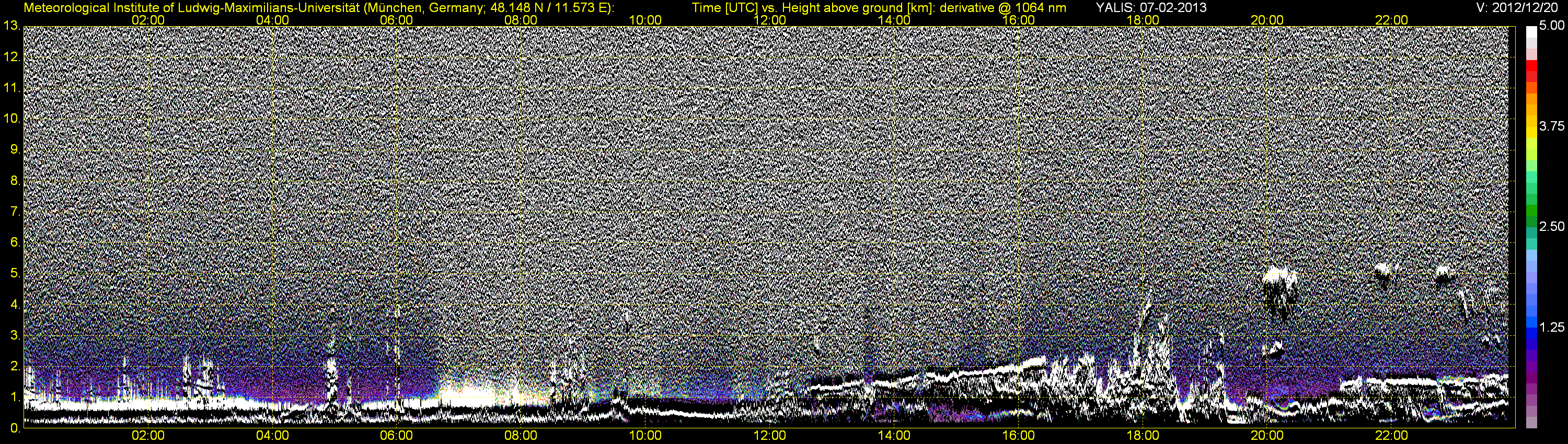Pick the dark green colorbar segment beside 2.50
Image resolution: width=1568 pixels, height=444 pixels.
tap(1531, 222)
